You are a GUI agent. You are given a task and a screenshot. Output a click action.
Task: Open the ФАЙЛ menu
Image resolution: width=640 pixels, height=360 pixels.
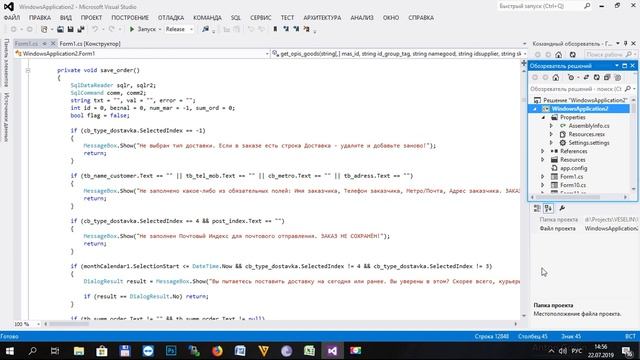pos(12,18)
